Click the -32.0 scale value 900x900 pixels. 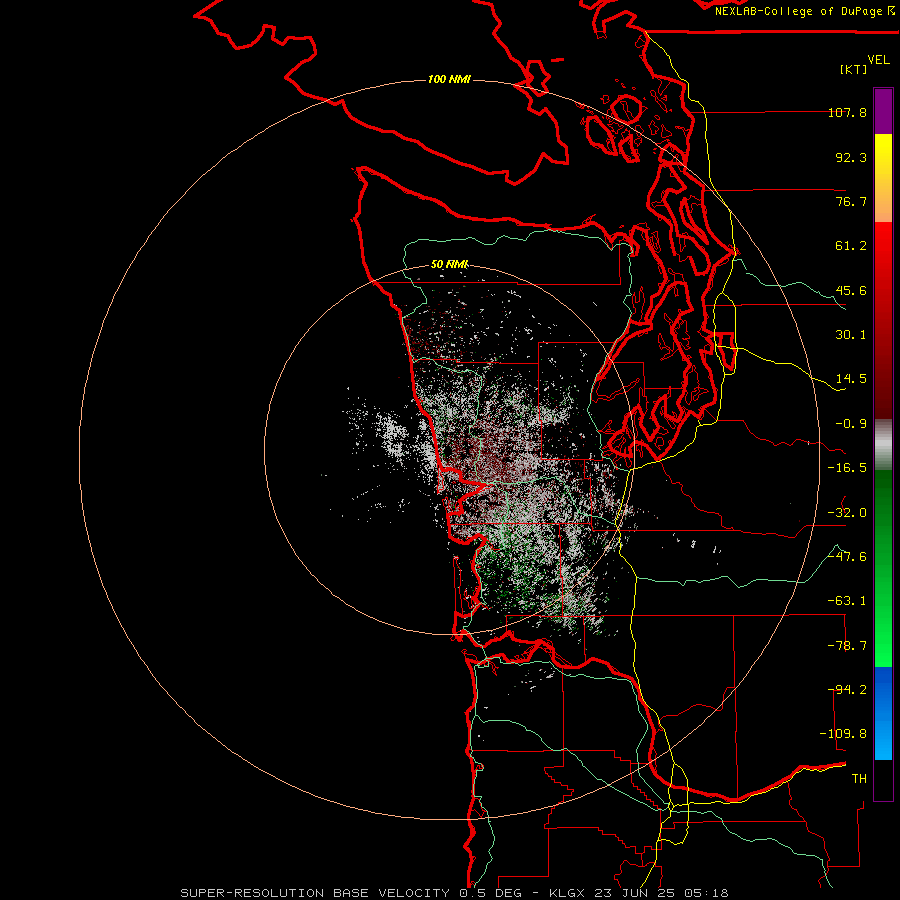847,513
